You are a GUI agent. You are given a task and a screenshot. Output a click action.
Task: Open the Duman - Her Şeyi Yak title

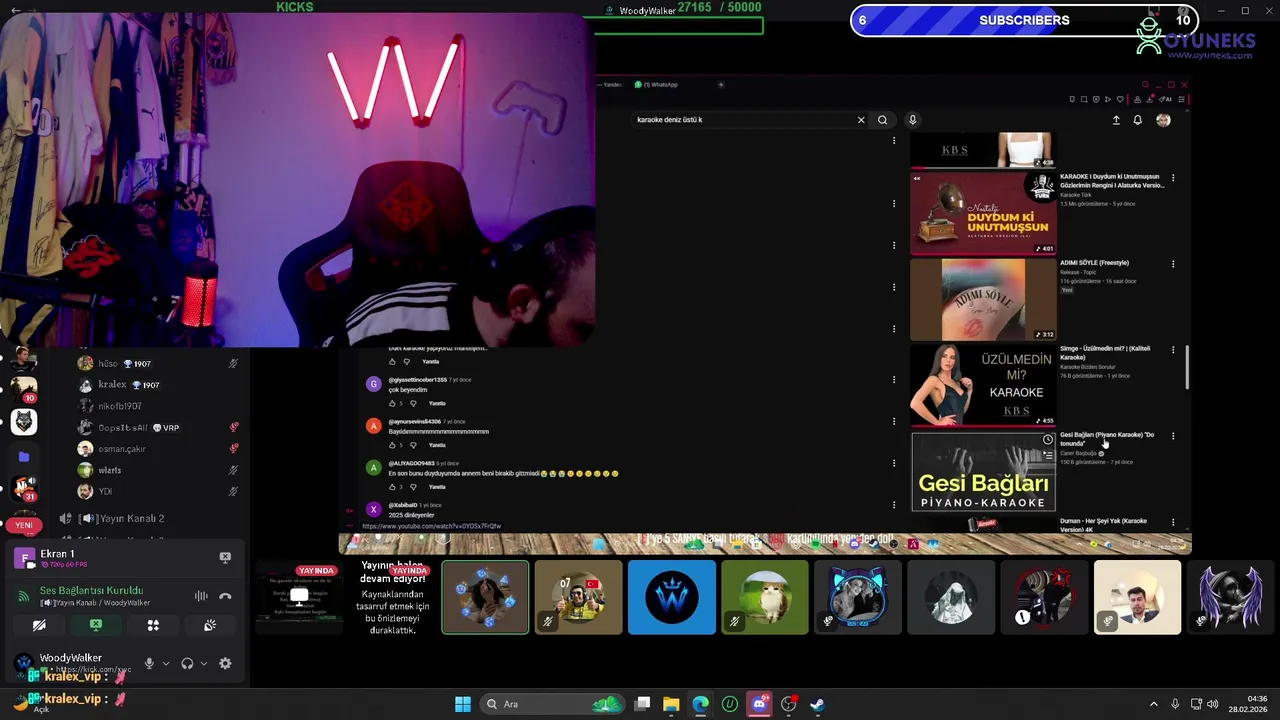point(1103,525)
